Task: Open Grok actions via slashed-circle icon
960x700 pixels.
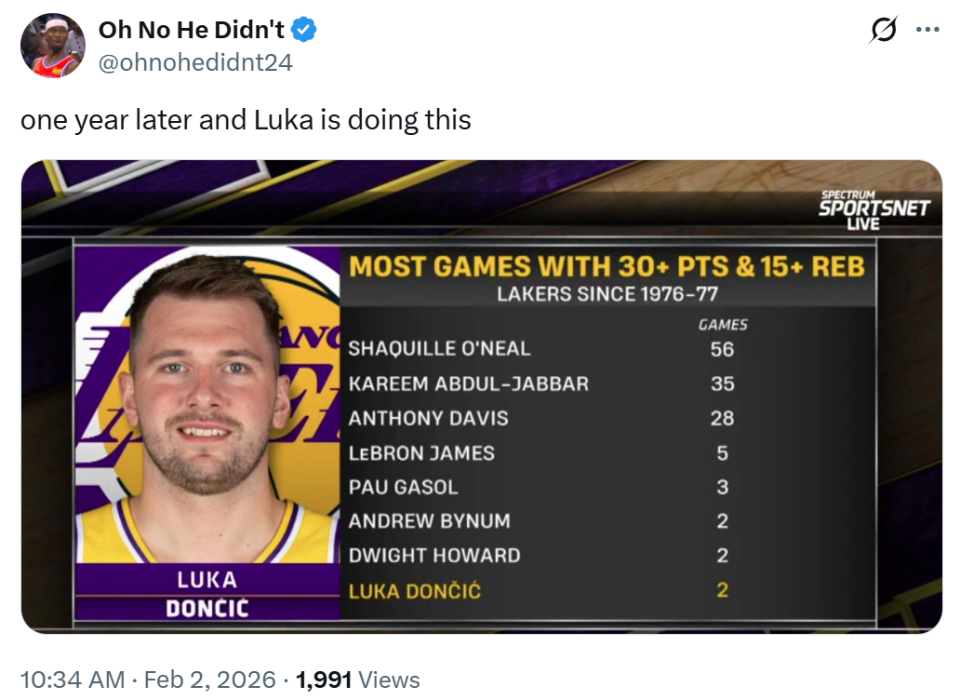Action: [x=883, y=30]
